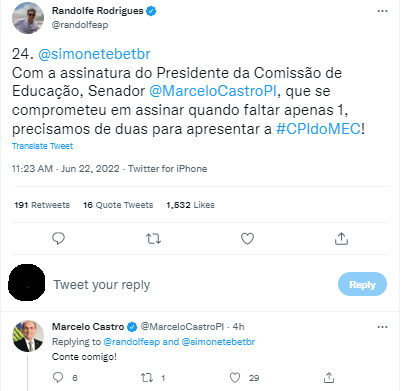Like Marcelo Castro's 'Conte comigo!' reply

tap(235, 378)
